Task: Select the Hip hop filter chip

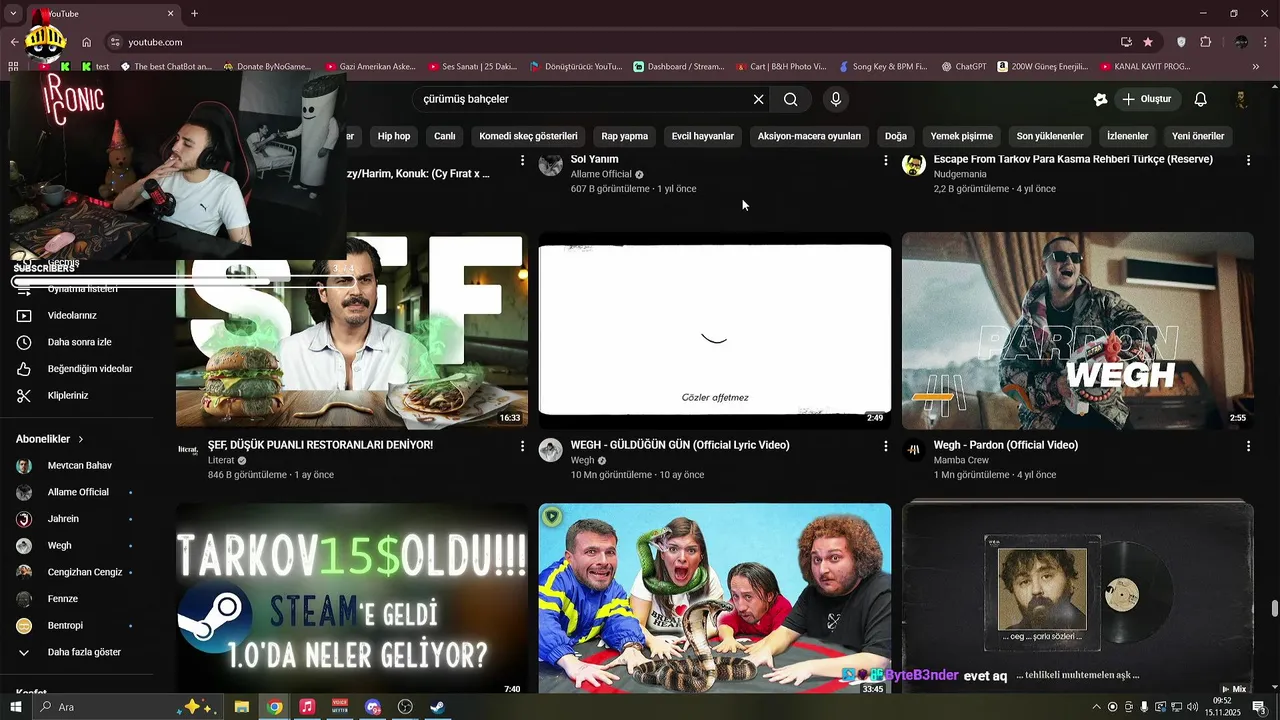Action: click(394, 136)
